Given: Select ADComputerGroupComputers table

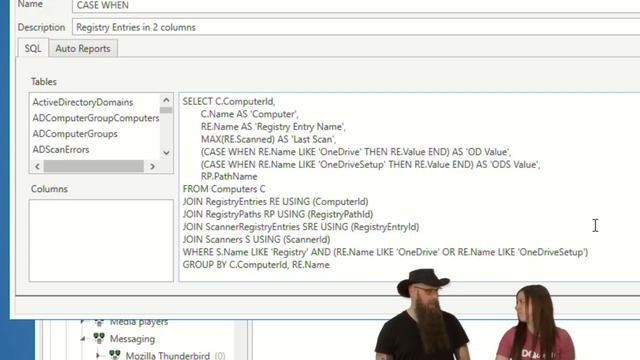Looking at the screenshot, I should [96, 118].
